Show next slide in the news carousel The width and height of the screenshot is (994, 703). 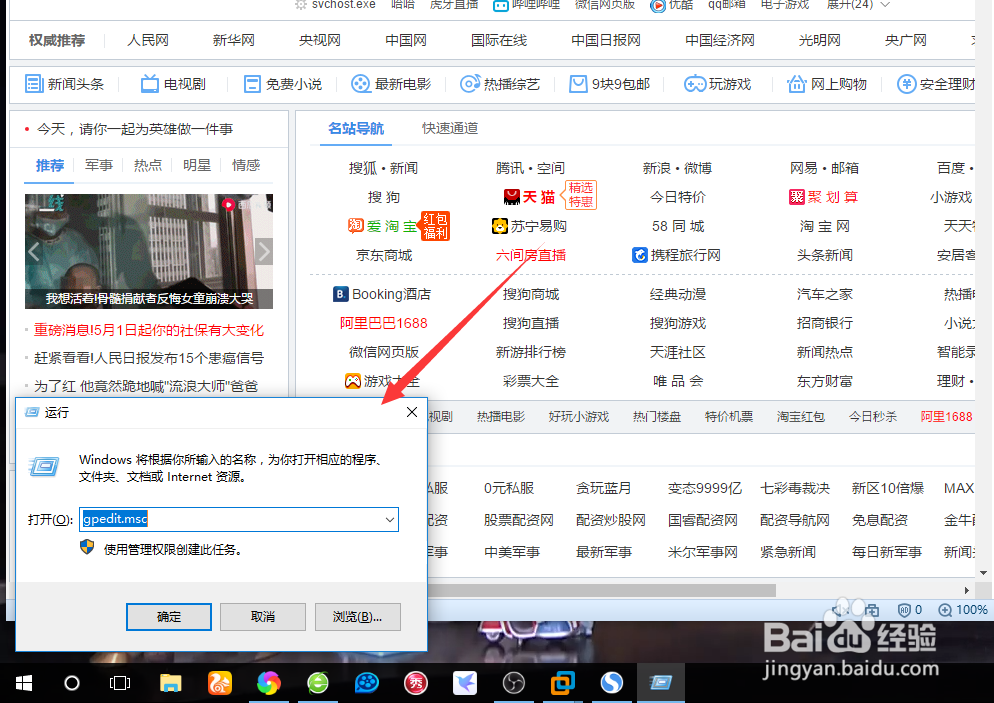pos(264,252)
